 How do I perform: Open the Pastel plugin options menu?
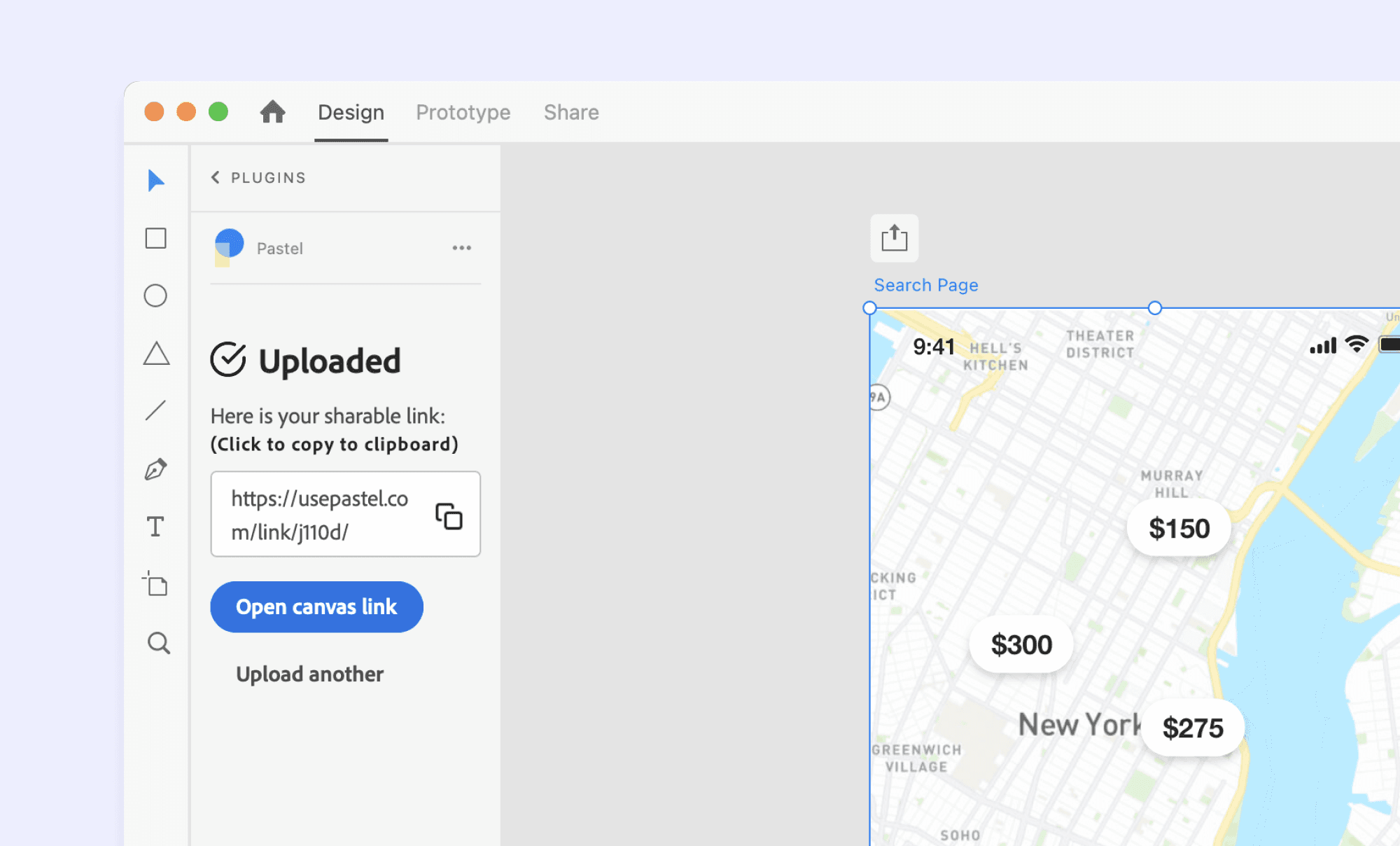461,247
